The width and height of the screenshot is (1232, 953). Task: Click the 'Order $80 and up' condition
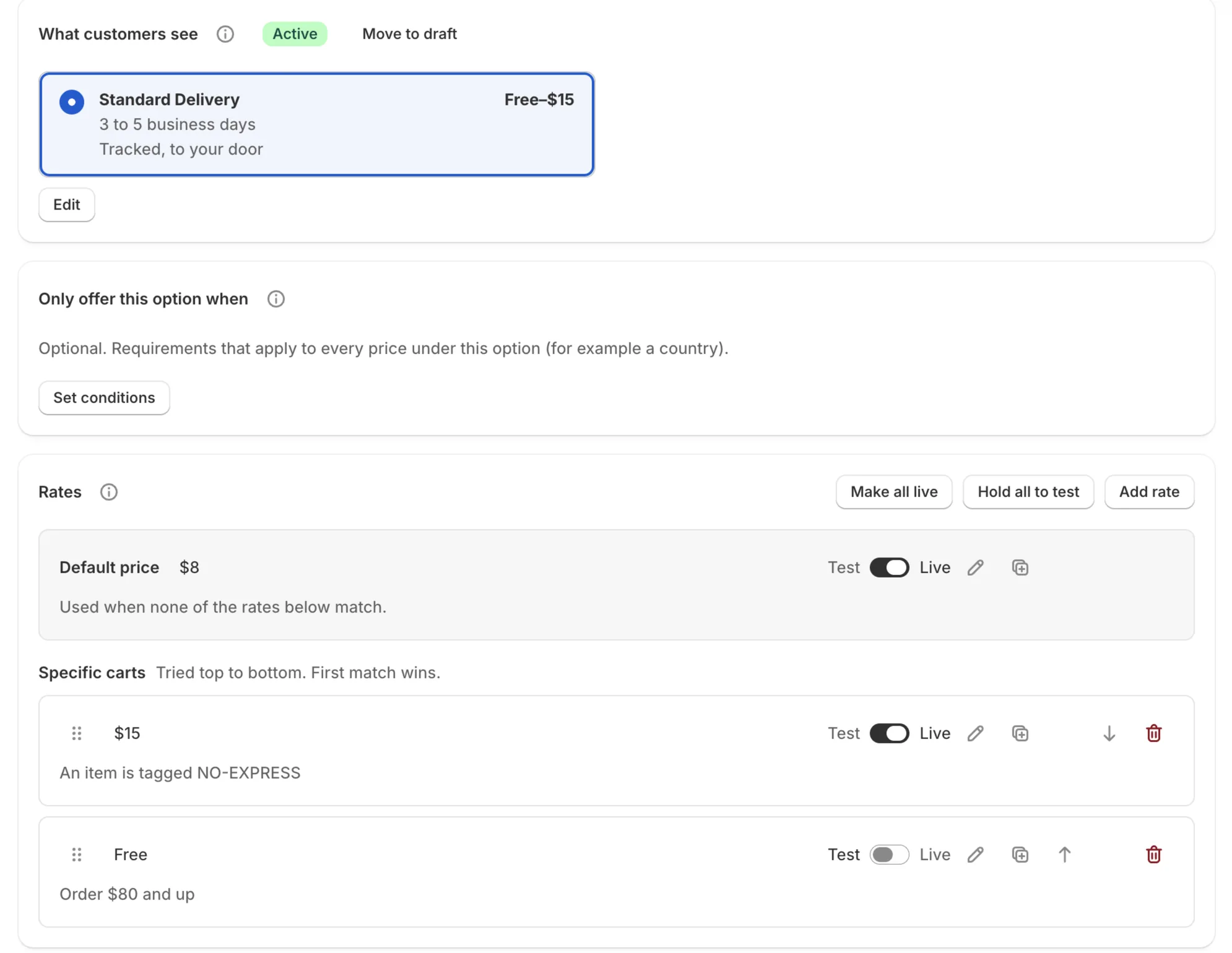click(x=127, y=894)
